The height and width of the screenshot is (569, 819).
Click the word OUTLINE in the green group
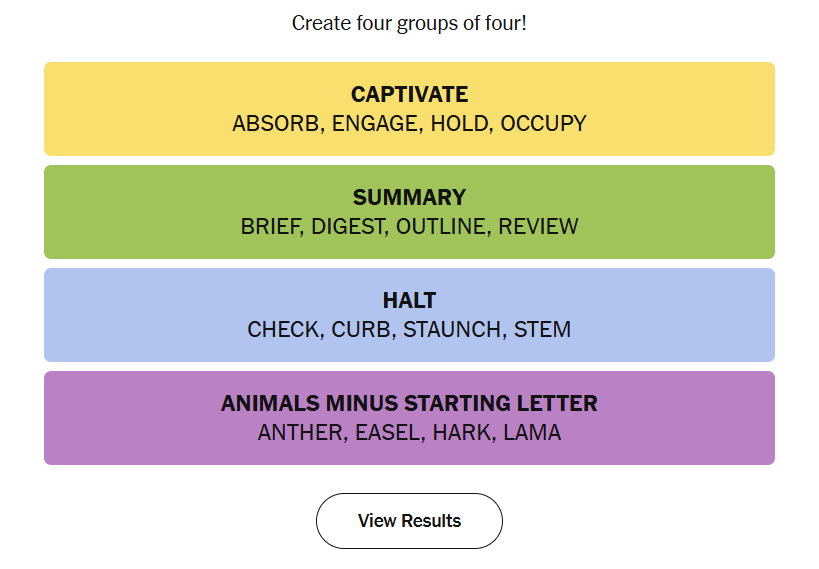441,227
